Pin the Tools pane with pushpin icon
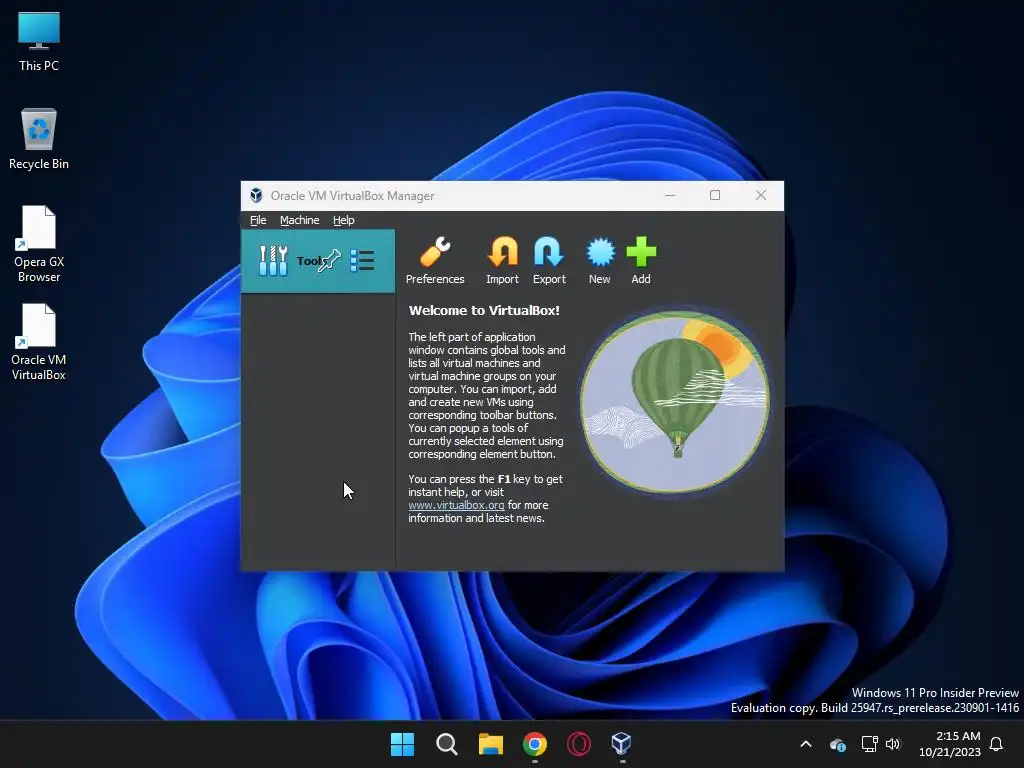1024x768 pixels. coord(329,261)
